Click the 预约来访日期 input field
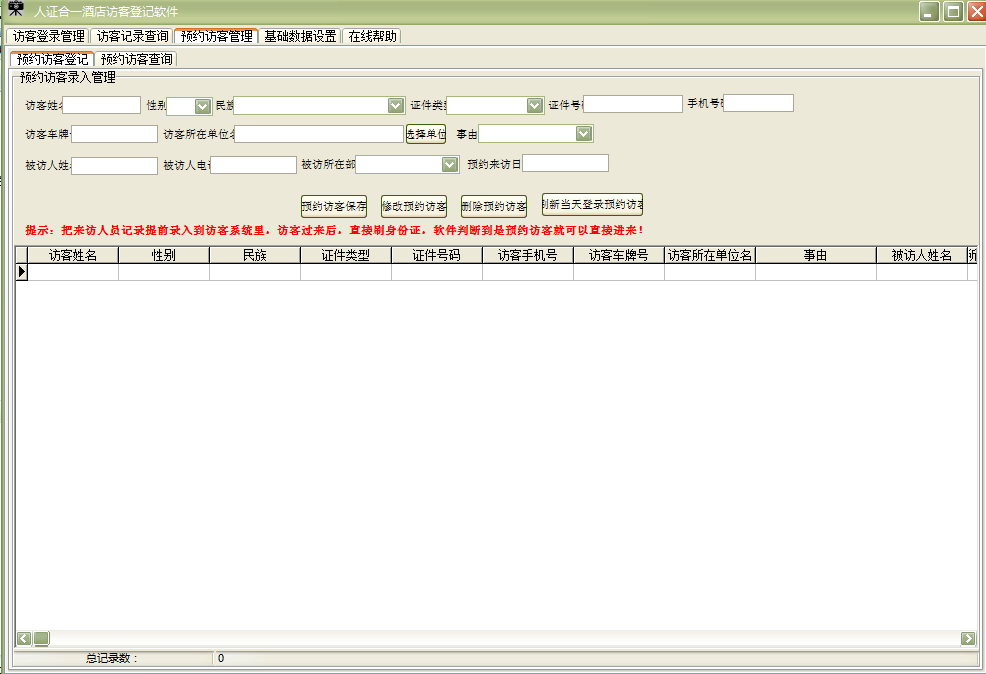This screenshot has height=674, width=986. point(565,163)
